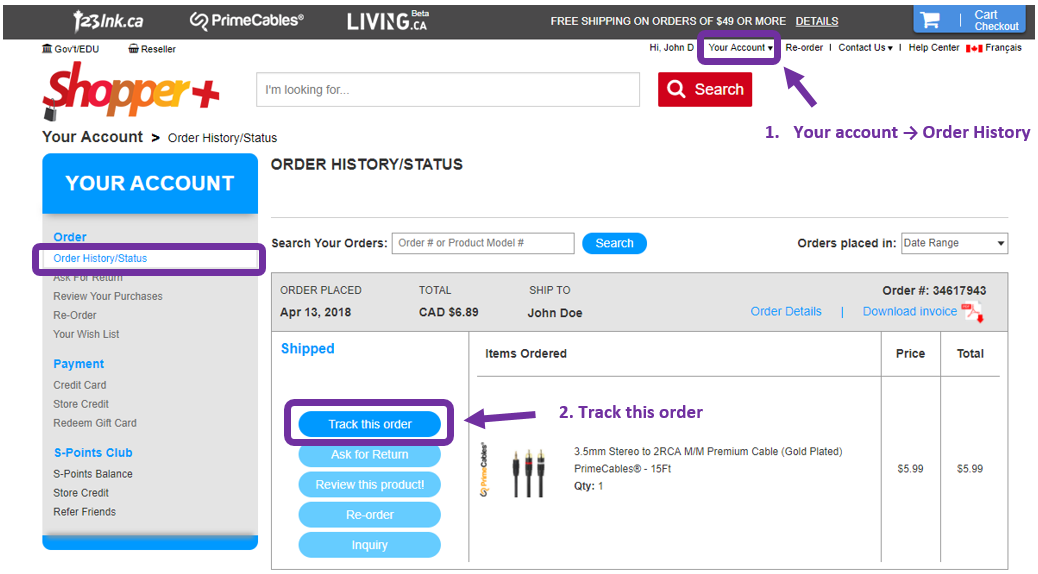Open the 123Ink.ca logo link
The height and width of the screenshot is (574, 1038).
coord(108,21)
